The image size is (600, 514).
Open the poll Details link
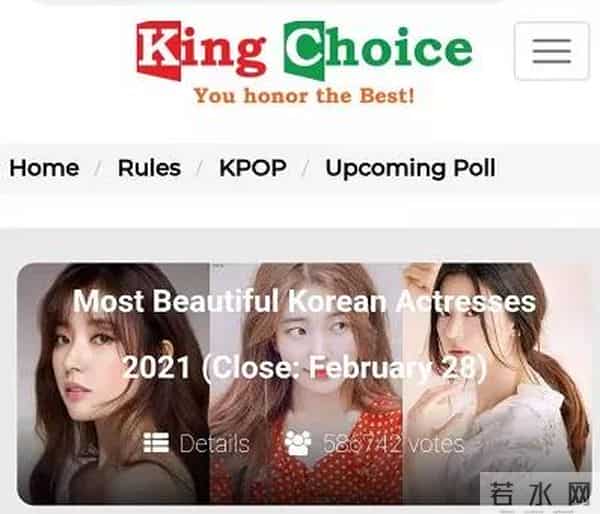pos(214,444)
